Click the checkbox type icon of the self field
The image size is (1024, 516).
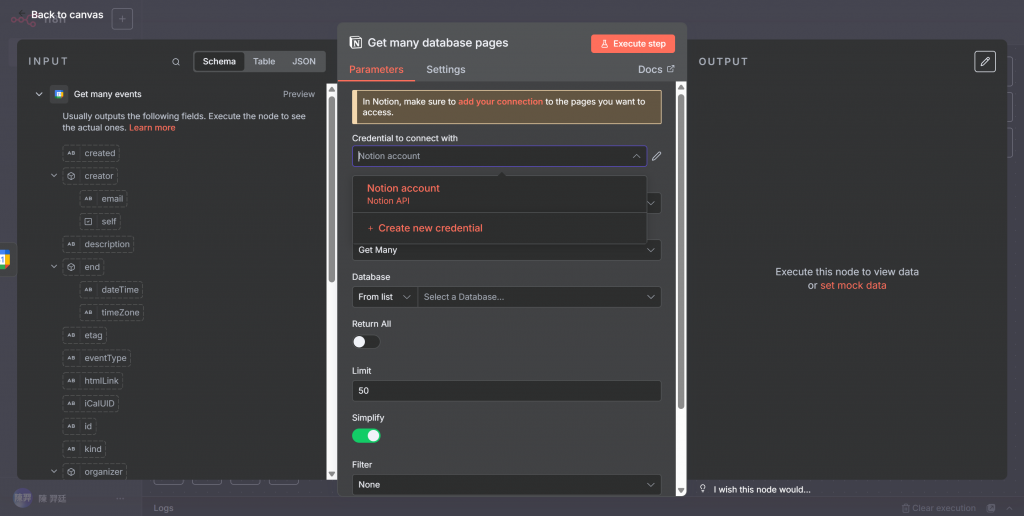point(88,221)
